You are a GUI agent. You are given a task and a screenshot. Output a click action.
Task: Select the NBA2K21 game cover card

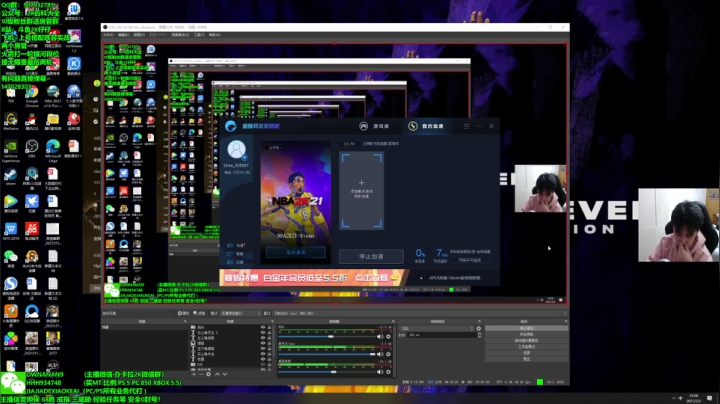click(296, 202)
